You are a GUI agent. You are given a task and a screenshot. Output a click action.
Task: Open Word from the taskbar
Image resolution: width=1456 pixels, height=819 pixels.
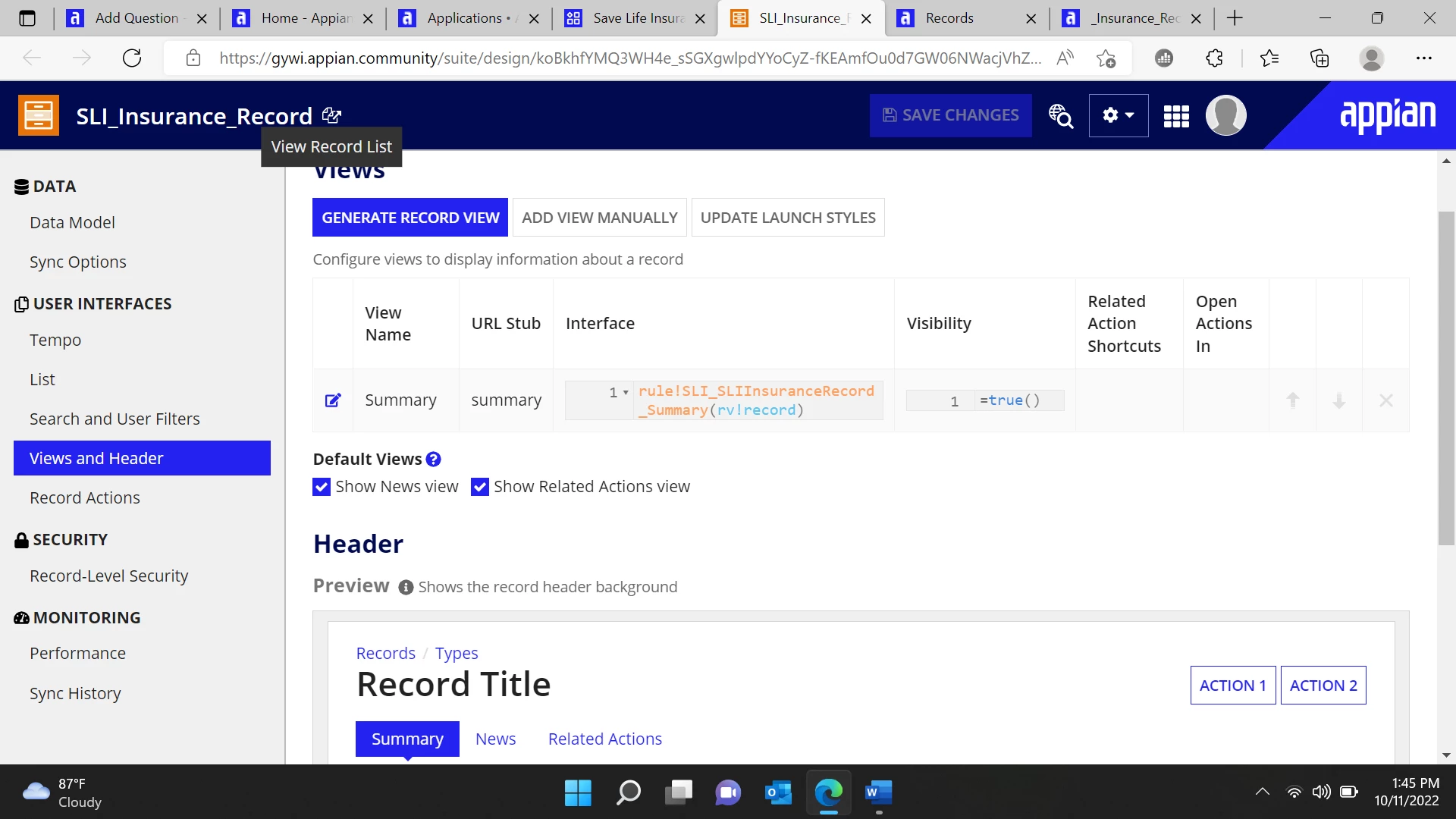coord(878,792)
